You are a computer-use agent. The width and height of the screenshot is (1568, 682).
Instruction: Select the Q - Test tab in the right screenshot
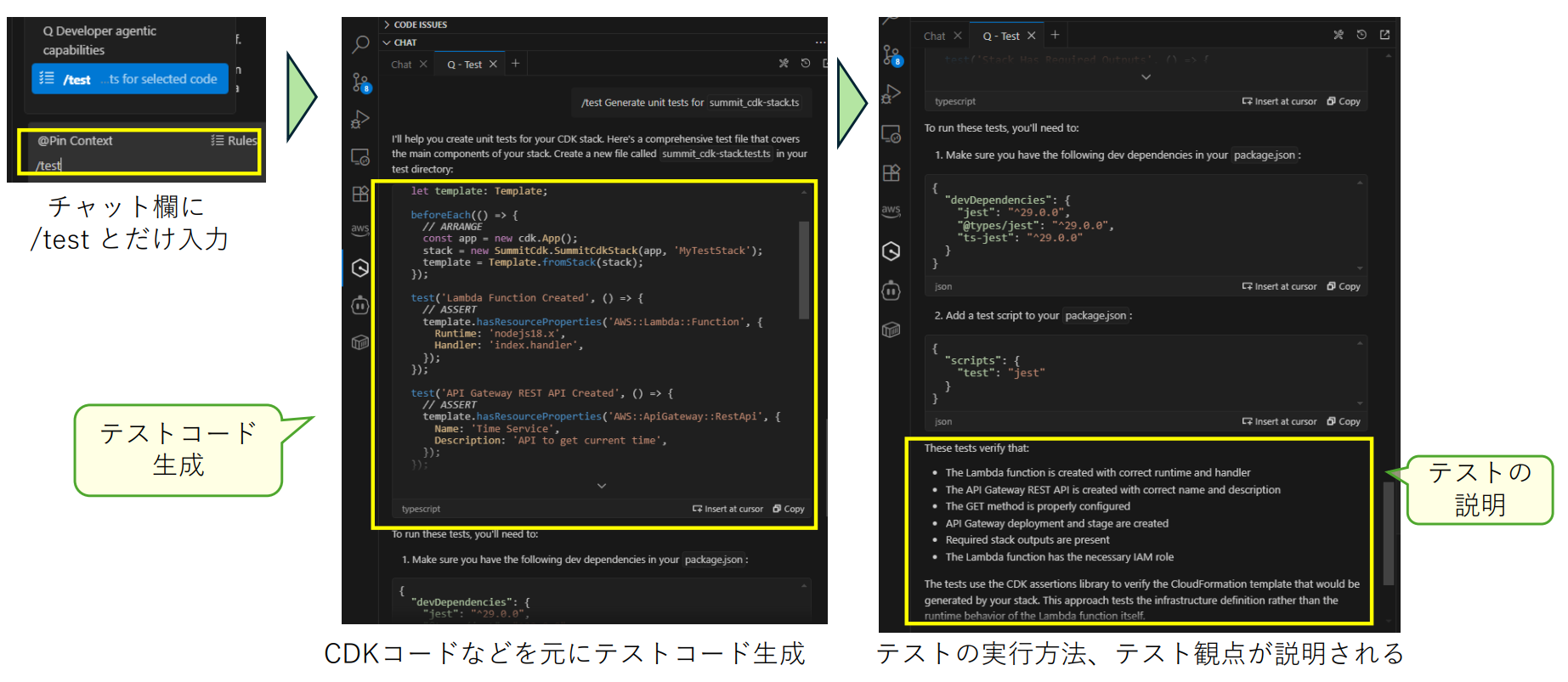click(1001, 36)
